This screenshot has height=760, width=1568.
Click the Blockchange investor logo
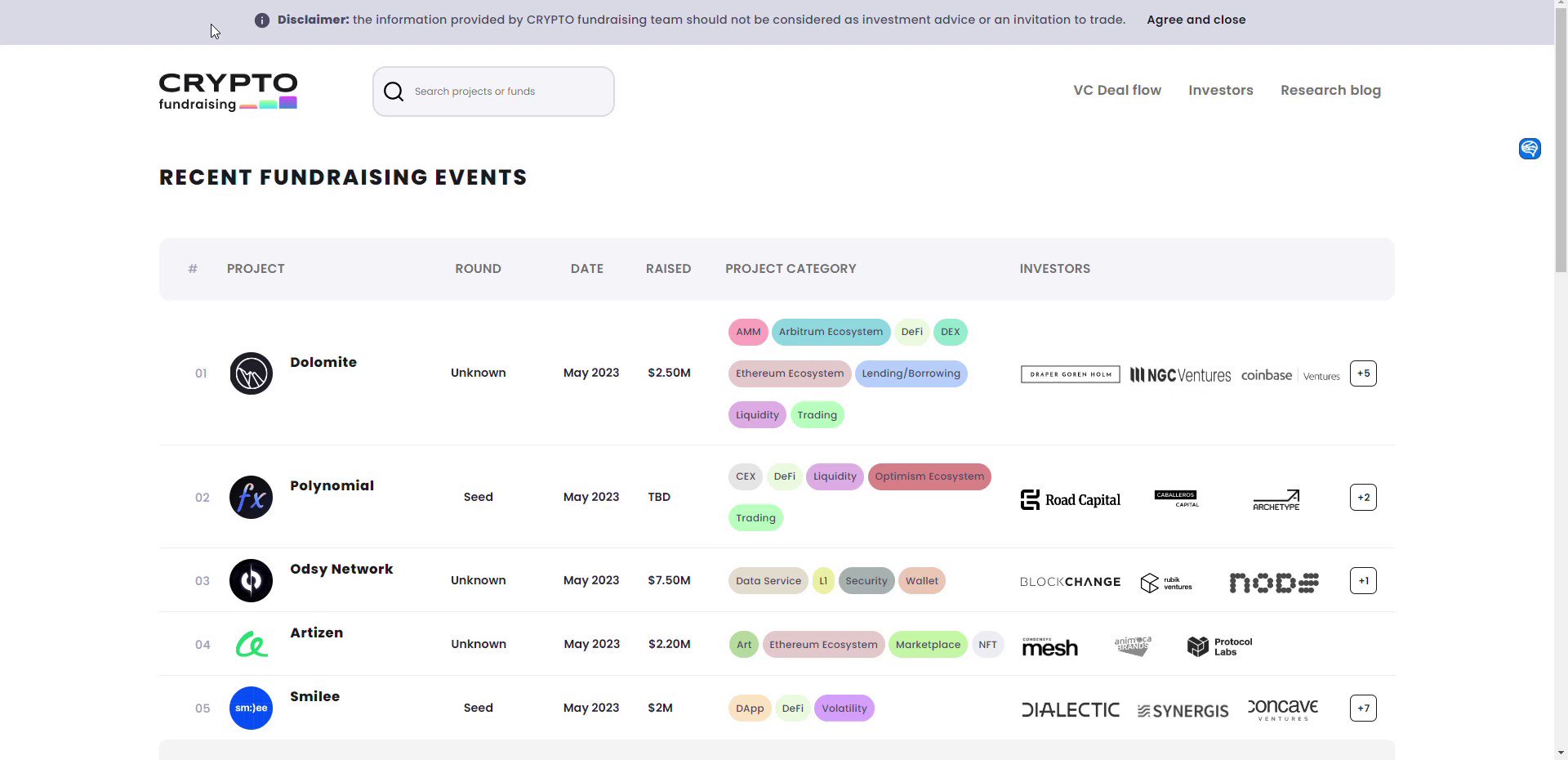click(1070, 582)
